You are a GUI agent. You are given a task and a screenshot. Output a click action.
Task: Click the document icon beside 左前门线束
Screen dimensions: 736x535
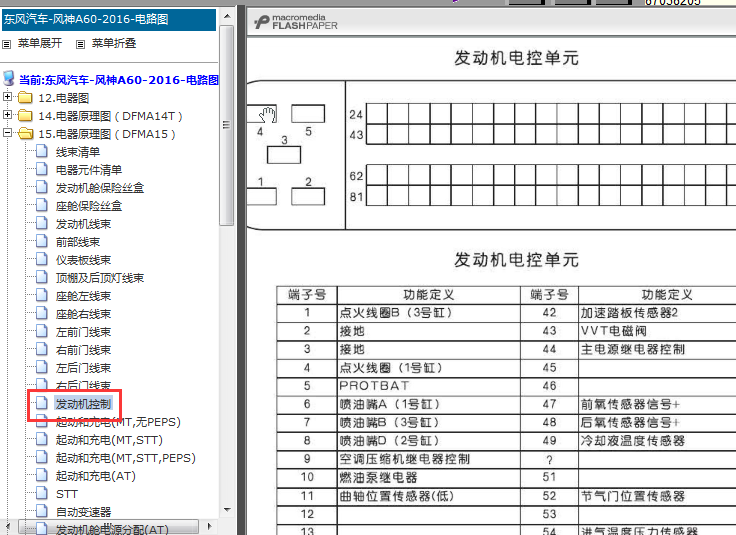coord(42,331)
